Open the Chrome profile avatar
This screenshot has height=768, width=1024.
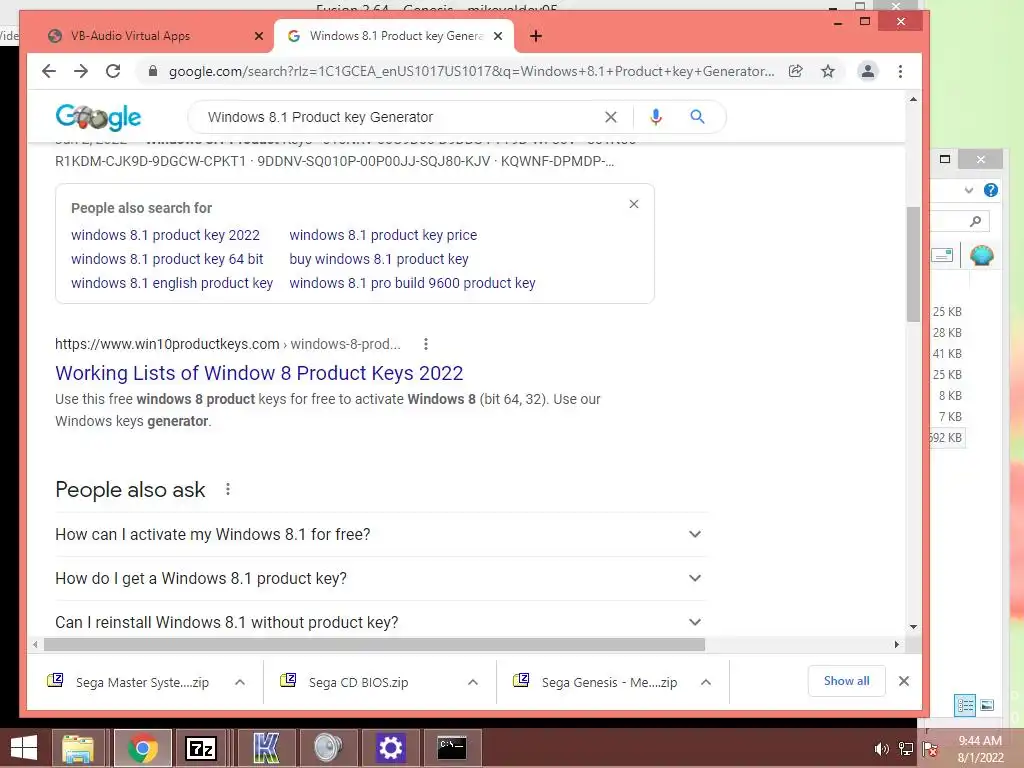pyautogui.click(x=867, y=71)
